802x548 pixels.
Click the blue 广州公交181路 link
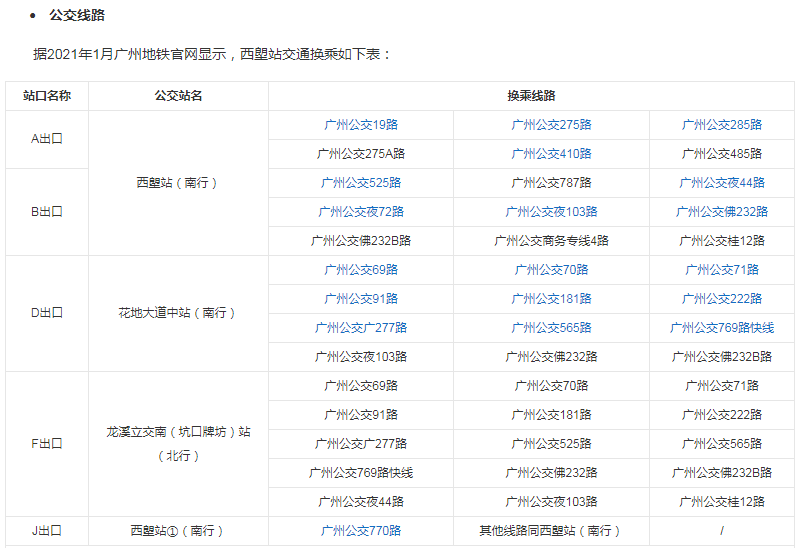(551, 299)
